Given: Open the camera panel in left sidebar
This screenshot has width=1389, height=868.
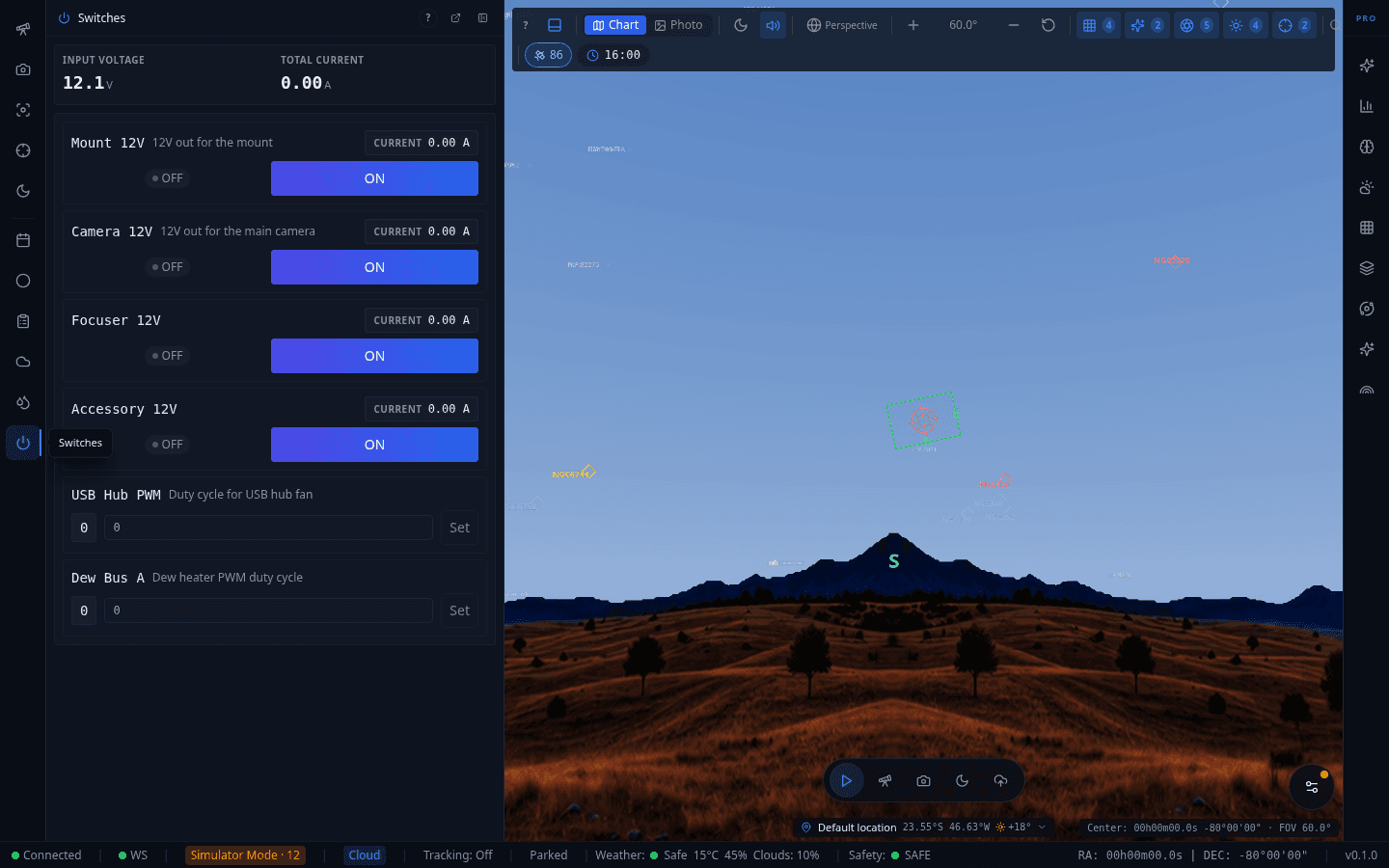Looking at the screenshot, I should (x=23, y=69).
